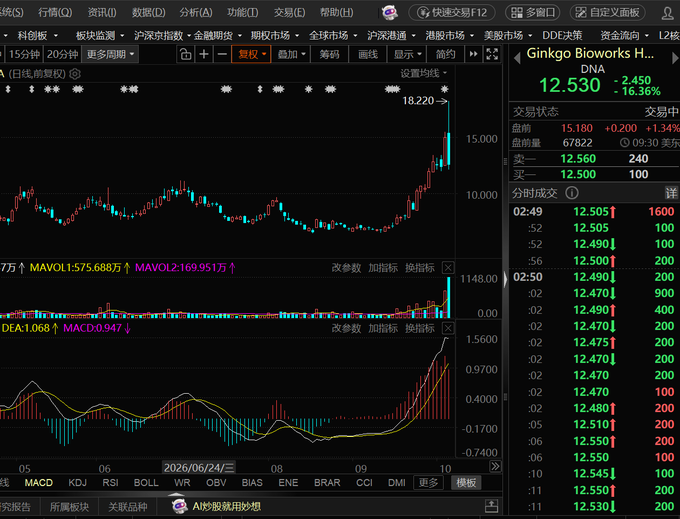Viewport: 680px width, 519px height.
Task: Open the user account profile icon
Action: (x=667, y=13)
